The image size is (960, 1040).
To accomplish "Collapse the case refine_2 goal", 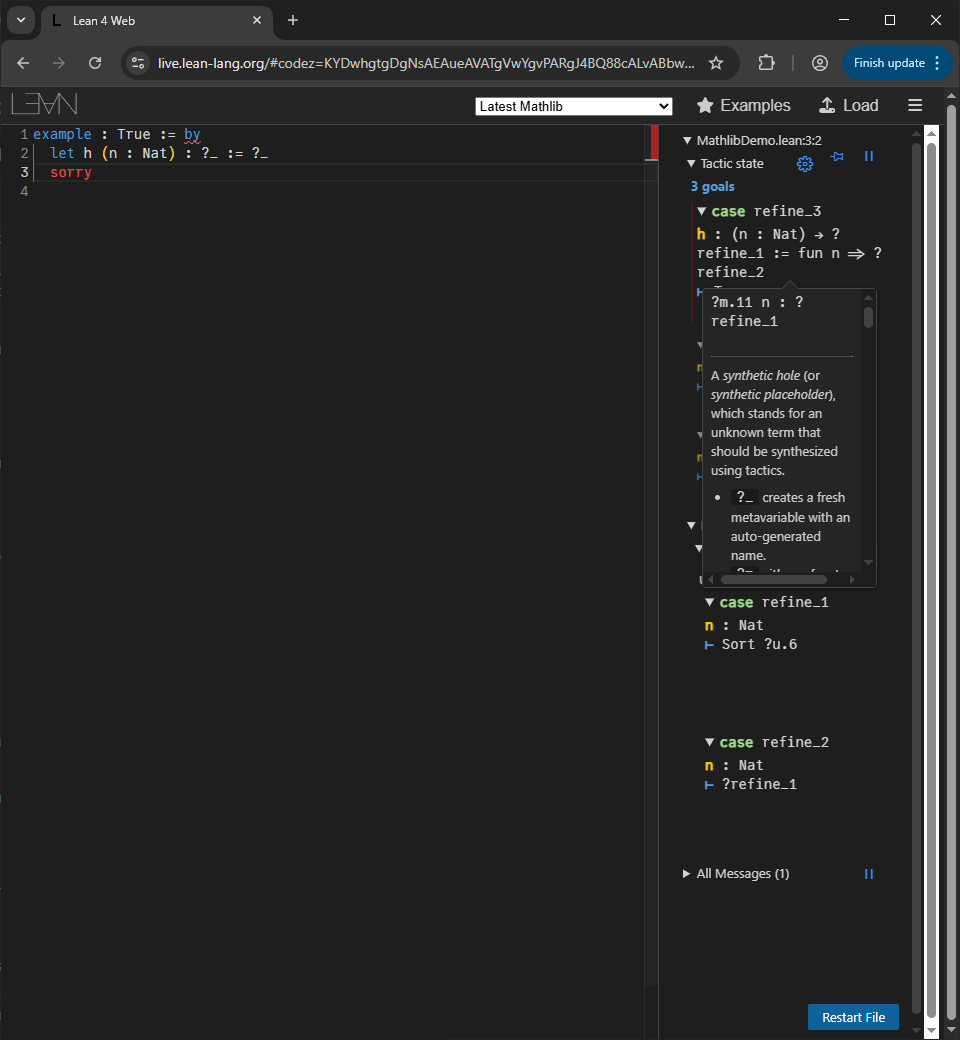I will pos(710,742).
